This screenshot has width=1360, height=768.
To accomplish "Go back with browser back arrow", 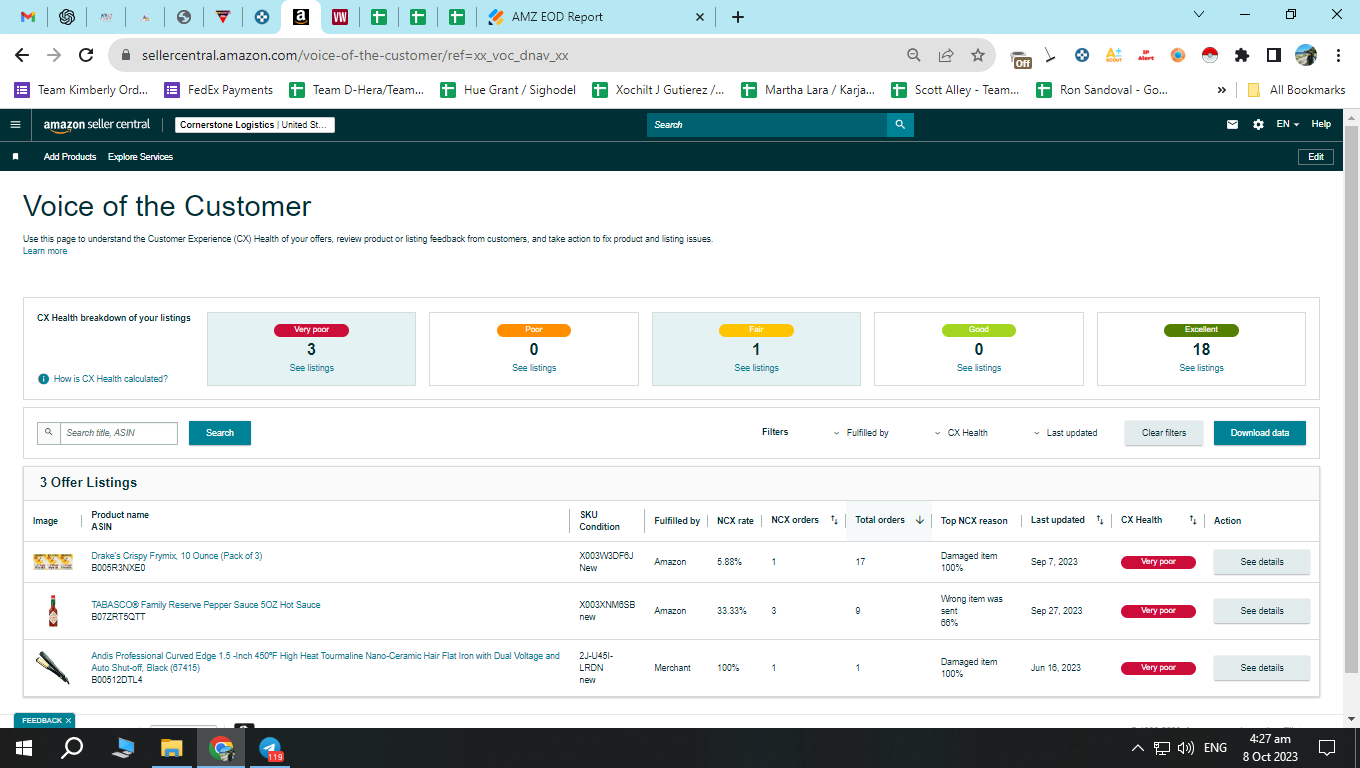I will click(x=22, y=55).
